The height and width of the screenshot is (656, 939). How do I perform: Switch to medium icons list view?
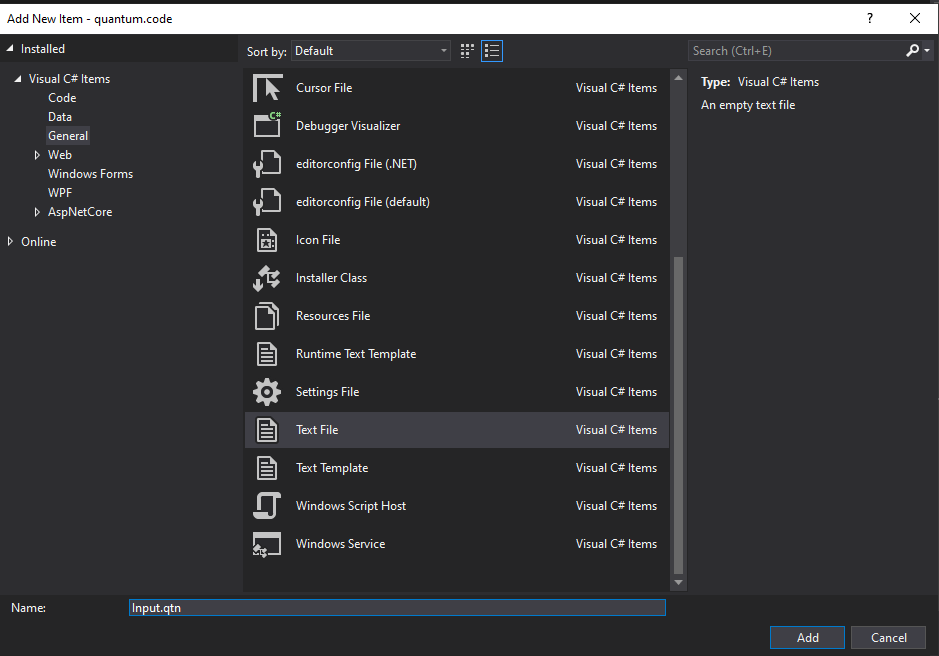click(x=491, y=51)
